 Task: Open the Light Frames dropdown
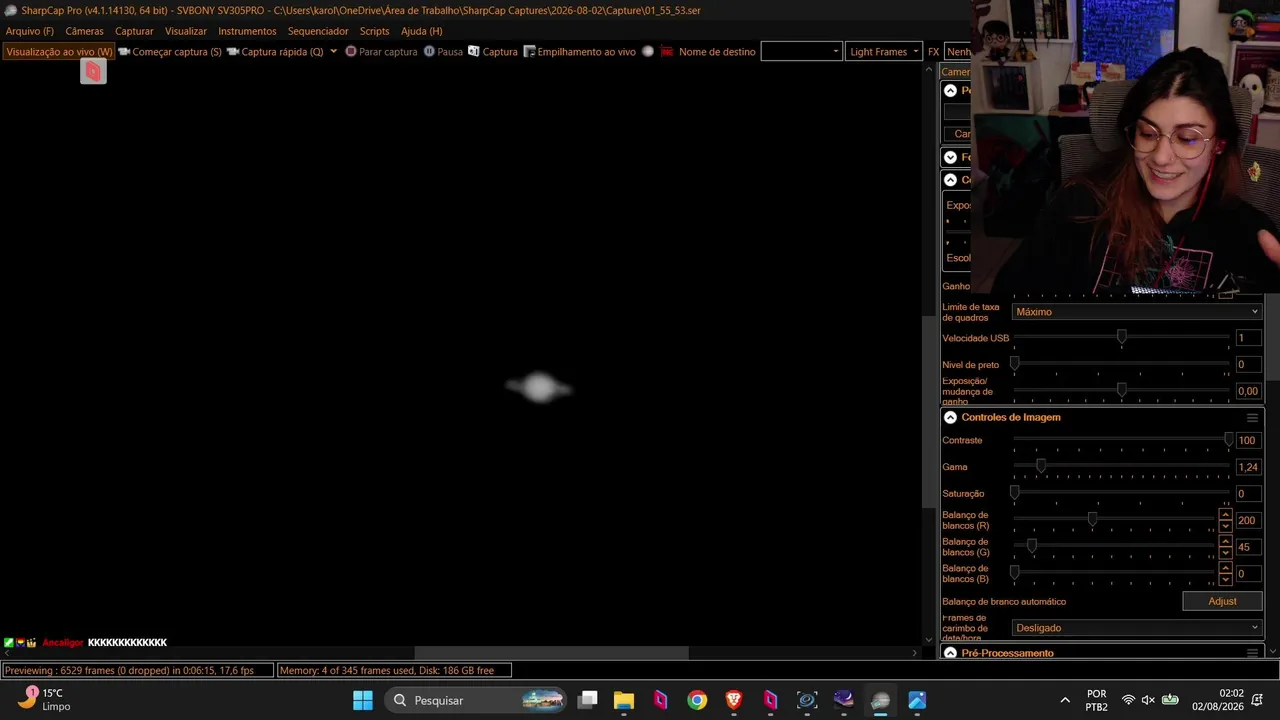(x=884, y=52)
